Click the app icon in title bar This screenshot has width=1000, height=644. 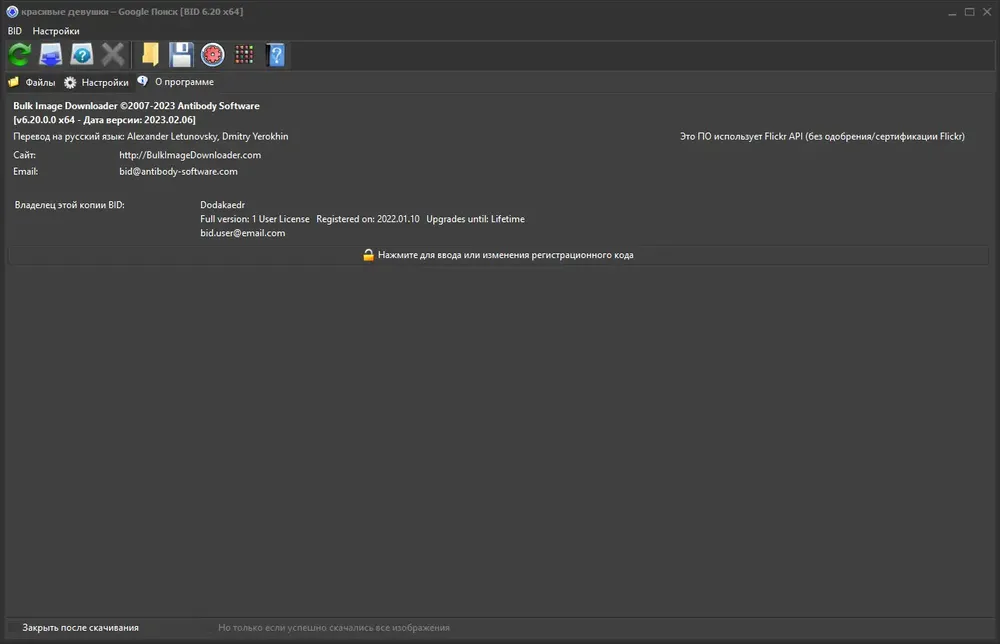[x=12, y=11]
